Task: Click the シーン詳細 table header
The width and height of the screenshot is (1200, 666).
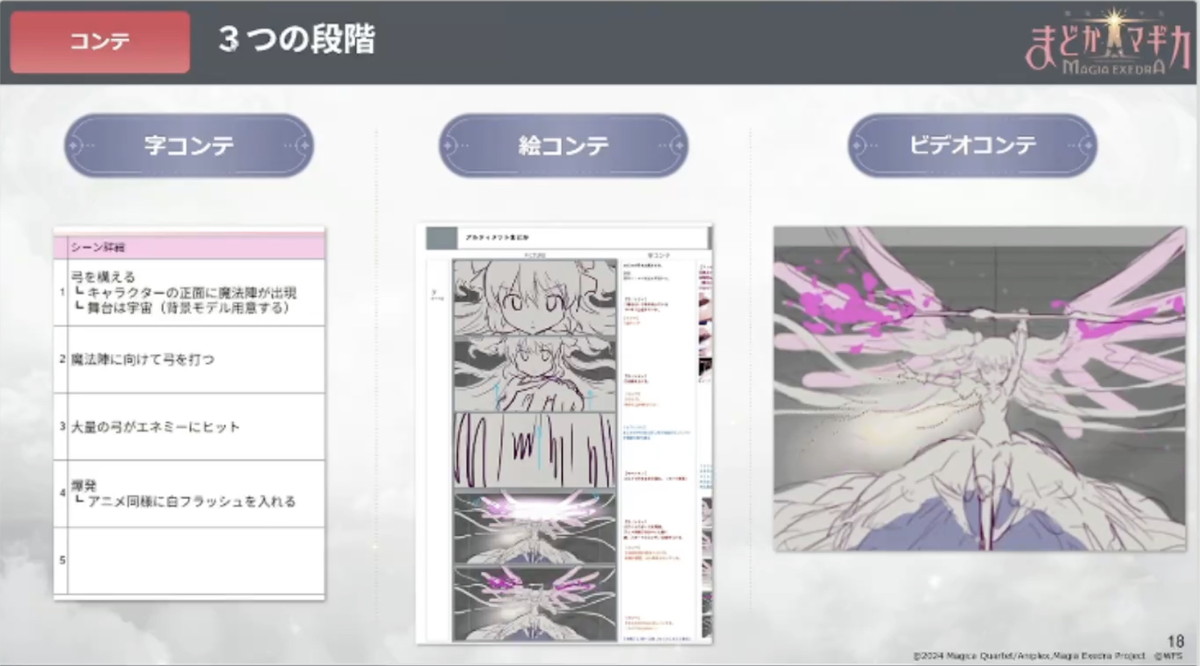Action: click(x=190, y=247)
